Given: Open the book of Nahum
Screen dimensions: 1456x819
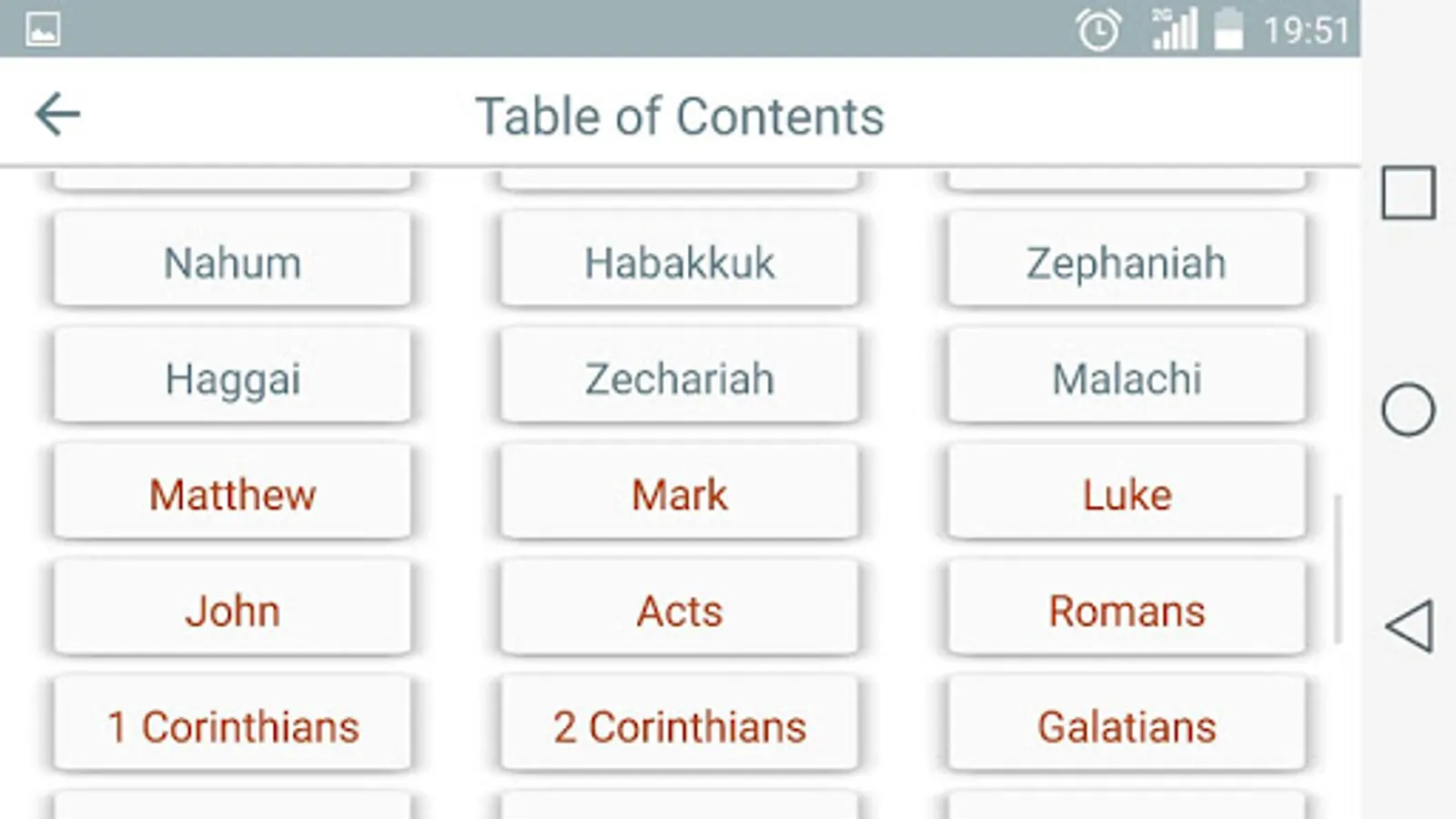Looking at the screenshot, I should tap(232, 260).
